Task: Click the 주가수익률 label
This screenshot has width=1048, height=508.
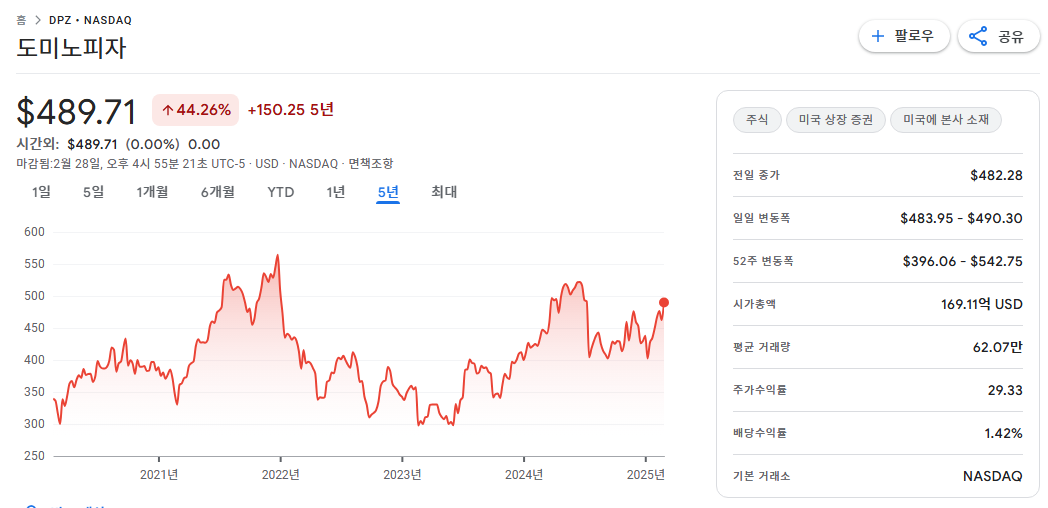Action: 760,390
